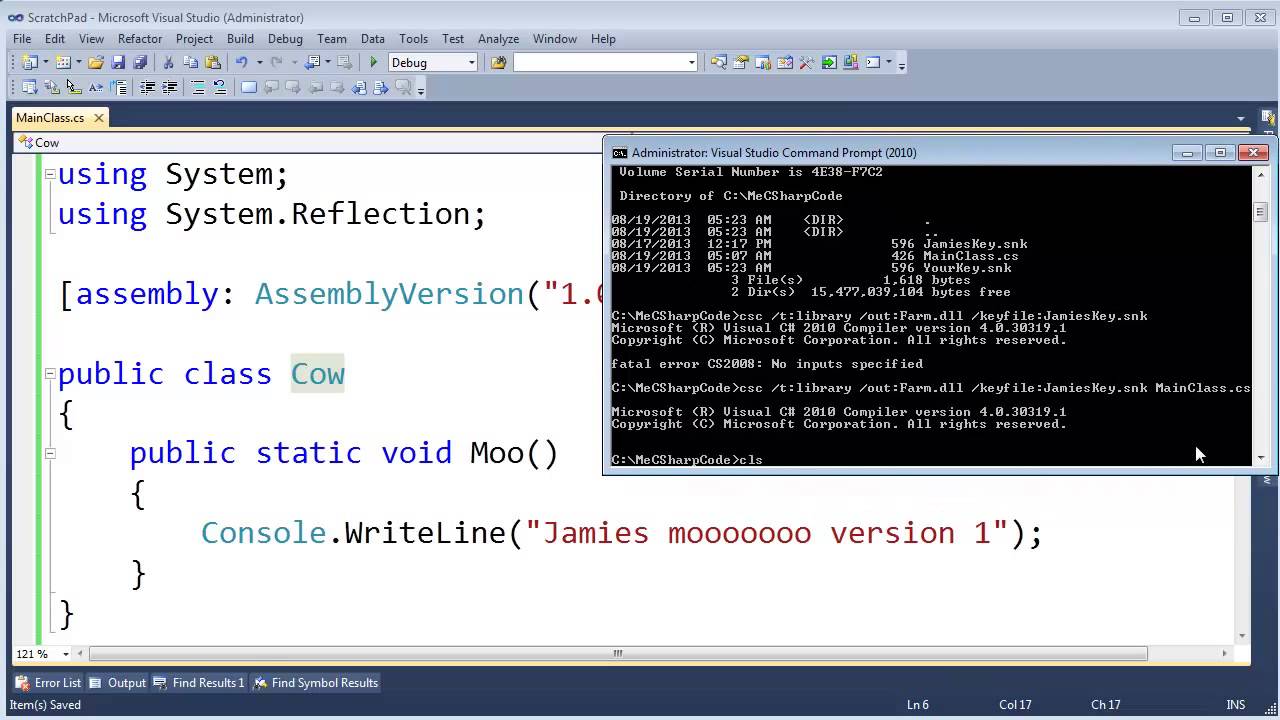Click the Display Word Completion icon
The image size is (1280, 720).
tap(96, 88)
